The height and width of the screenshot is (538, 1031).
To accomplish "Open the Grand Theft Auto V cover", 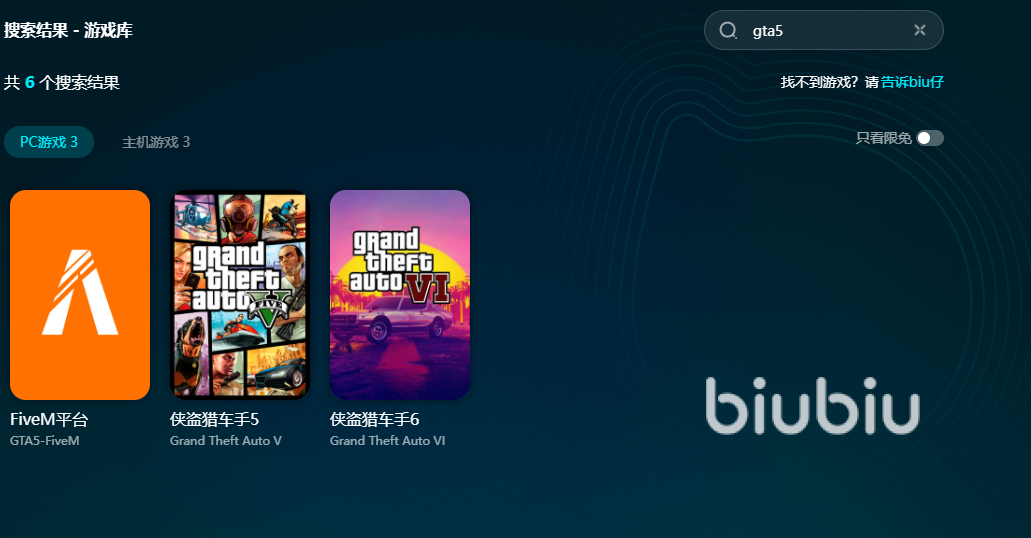I will [x=240, y=295].
